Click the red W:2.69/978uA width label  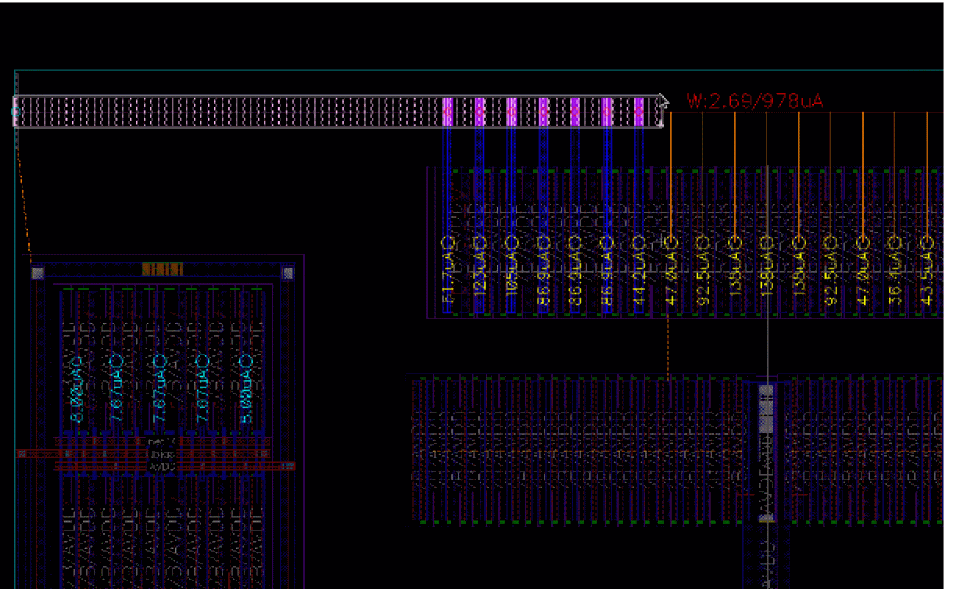point(755,101)
